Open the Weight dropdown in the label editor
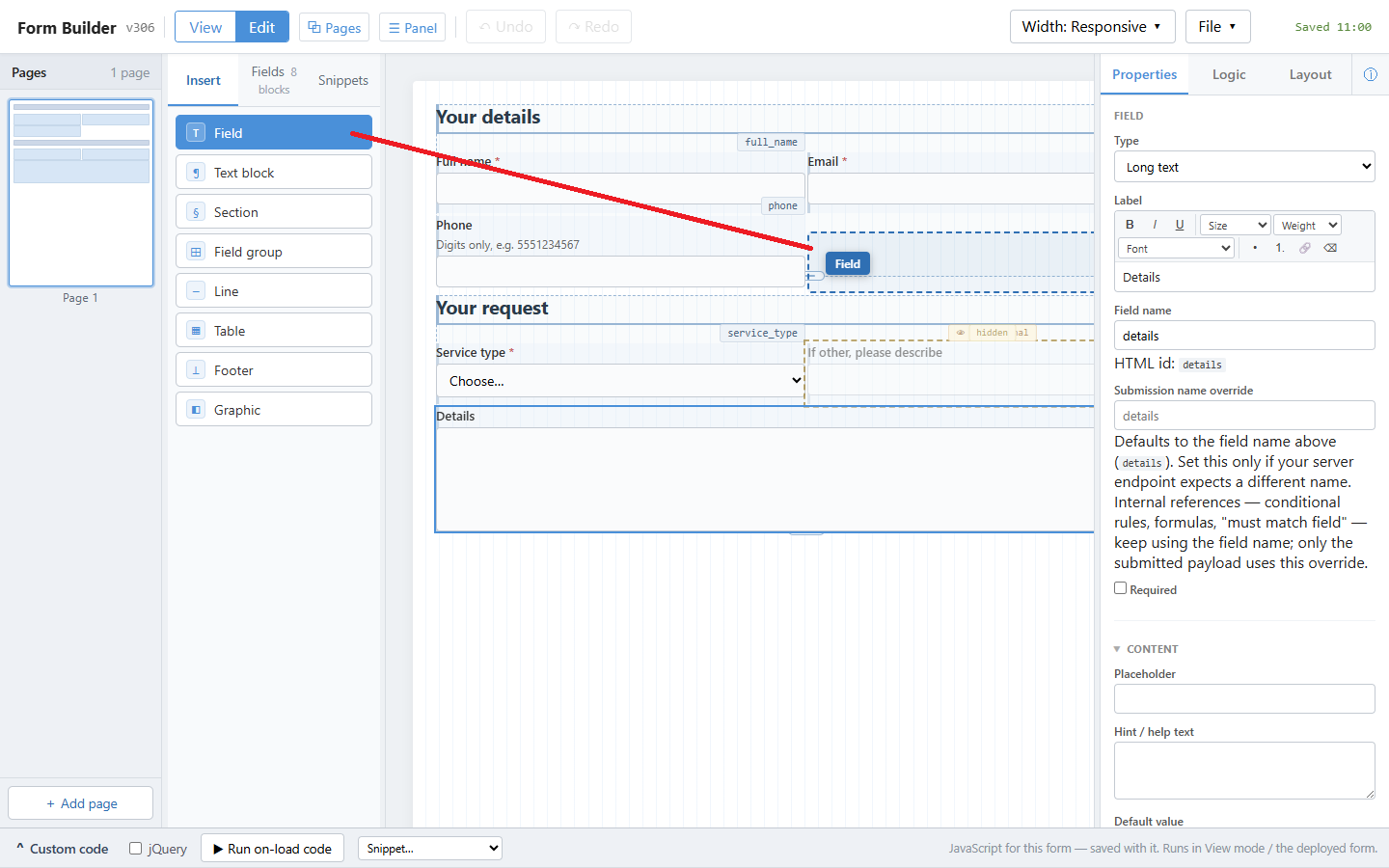 [x=1307, y=225]
